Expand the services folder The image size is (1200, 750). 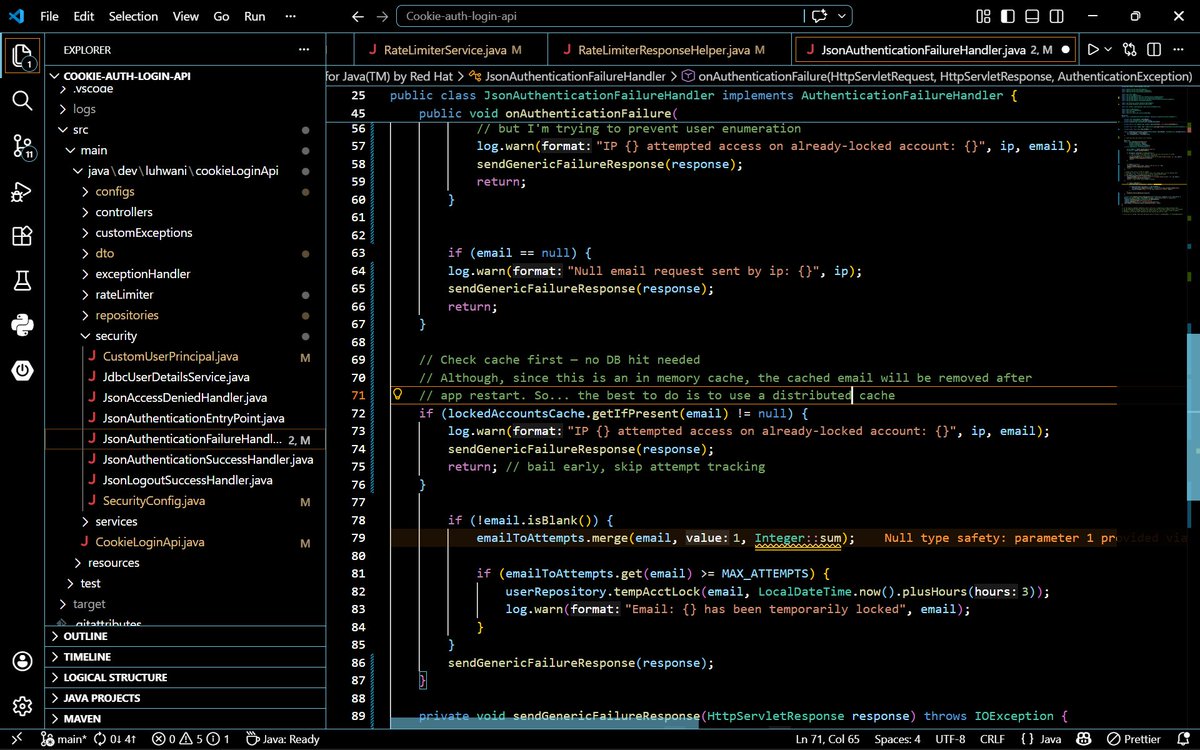pyautogui.click(x=116, y=521)
